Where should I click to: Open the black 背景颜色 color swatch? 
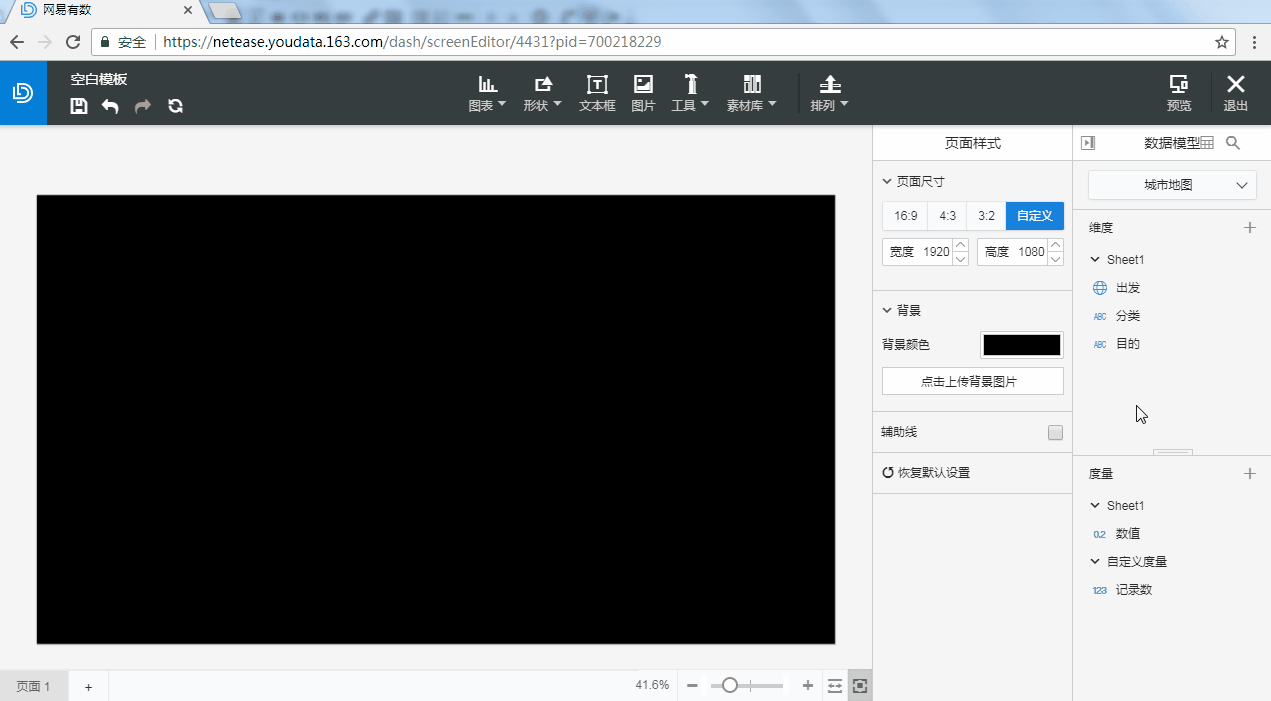pyautogui.click(x=1022, y=345)
